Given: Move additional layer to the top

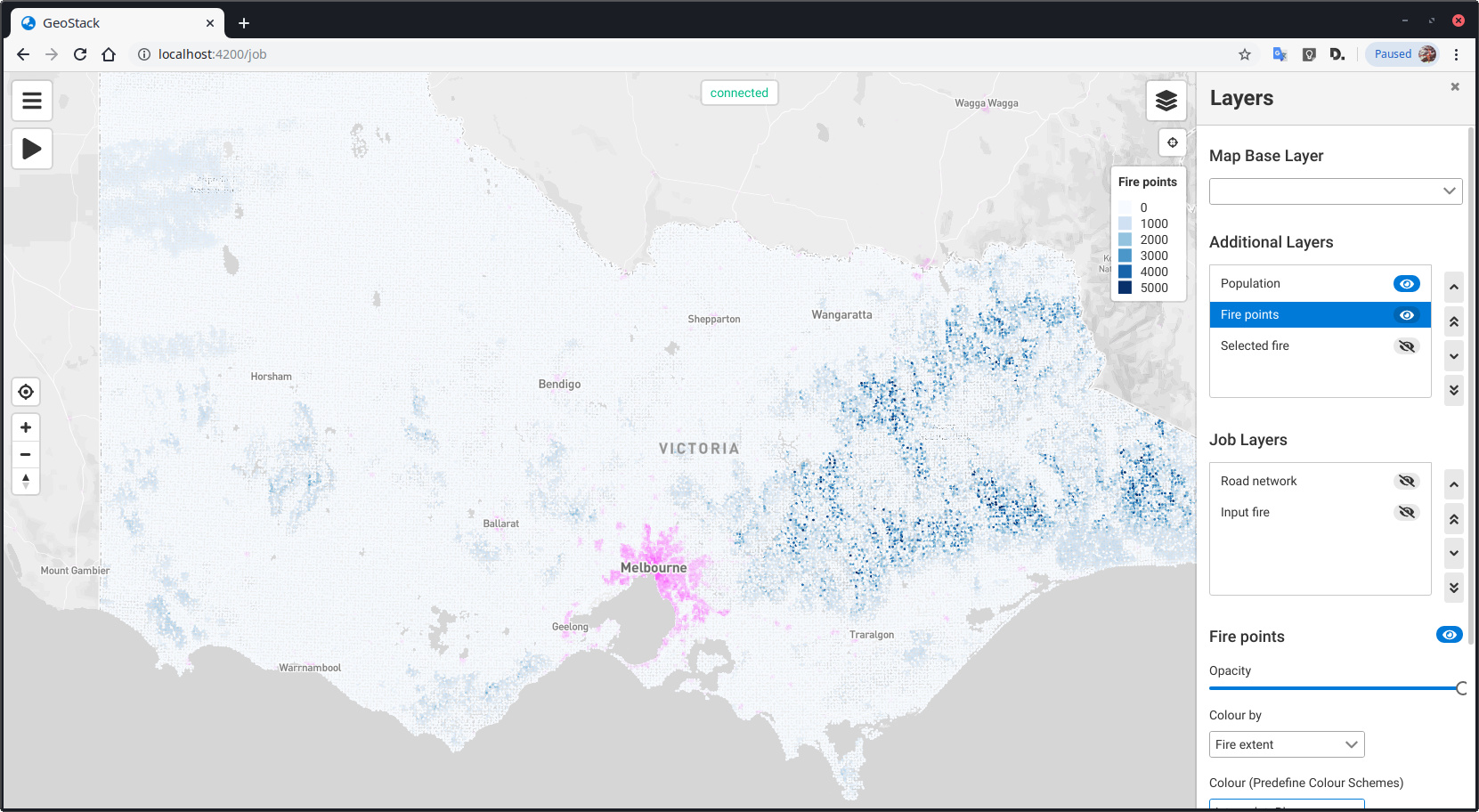Looking at the screenshot, I should (1454, 321).
